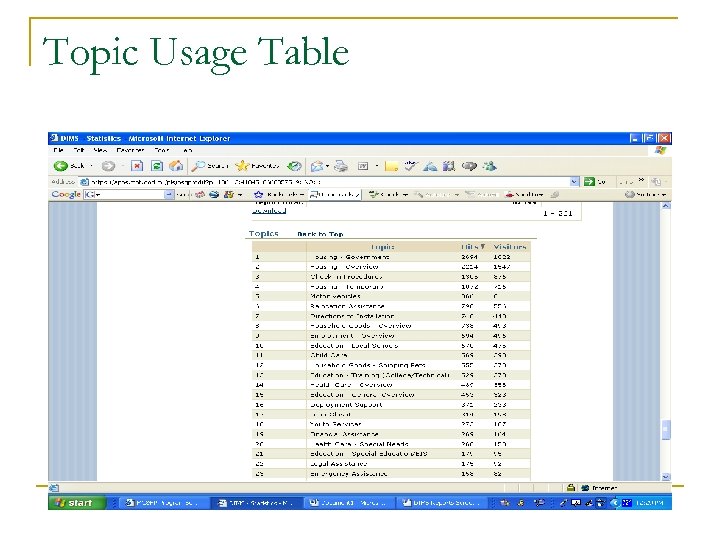
Task: Open the Forward history dropdown arrow
Action: click(x=123, y=166)
